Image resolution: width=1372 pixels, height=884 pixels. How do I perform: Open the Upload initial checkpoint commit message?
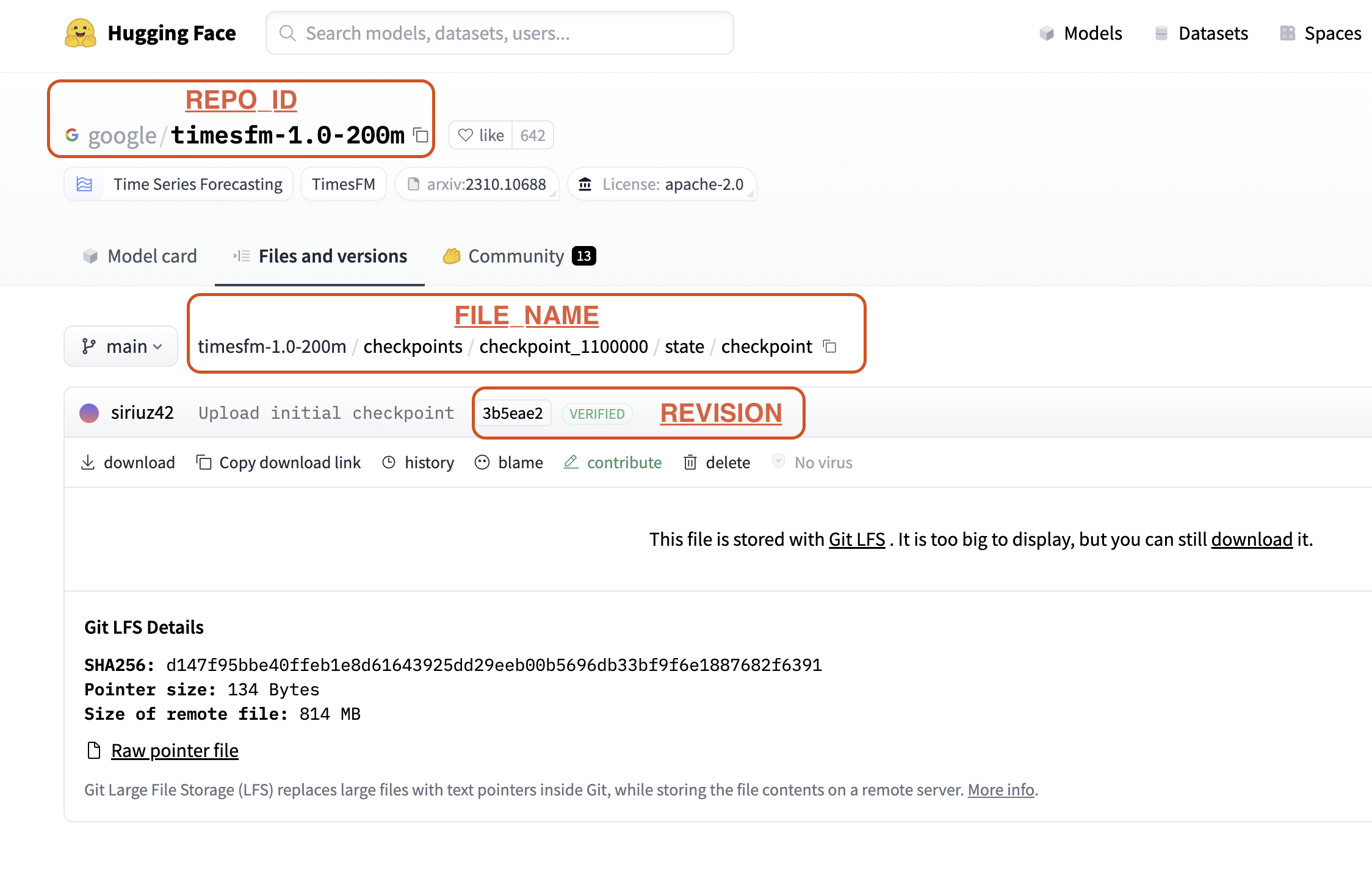point(326,413)
